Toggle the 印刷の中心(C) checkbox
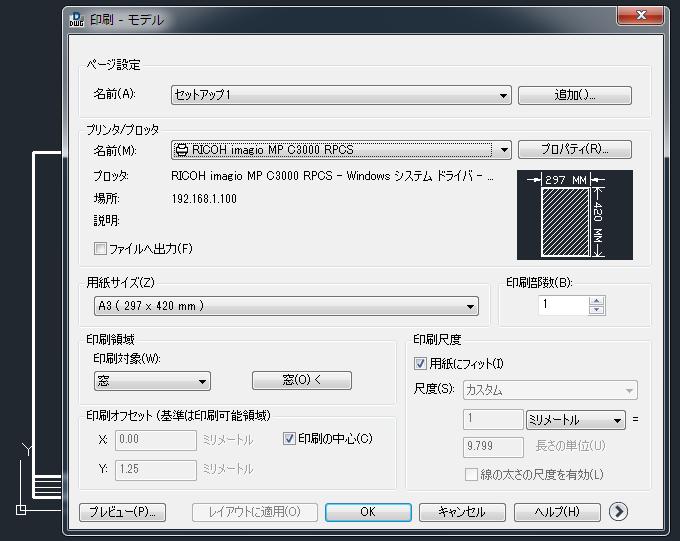Image resolution: width=680 pixels, height=541 pixels. coord(289,439)
